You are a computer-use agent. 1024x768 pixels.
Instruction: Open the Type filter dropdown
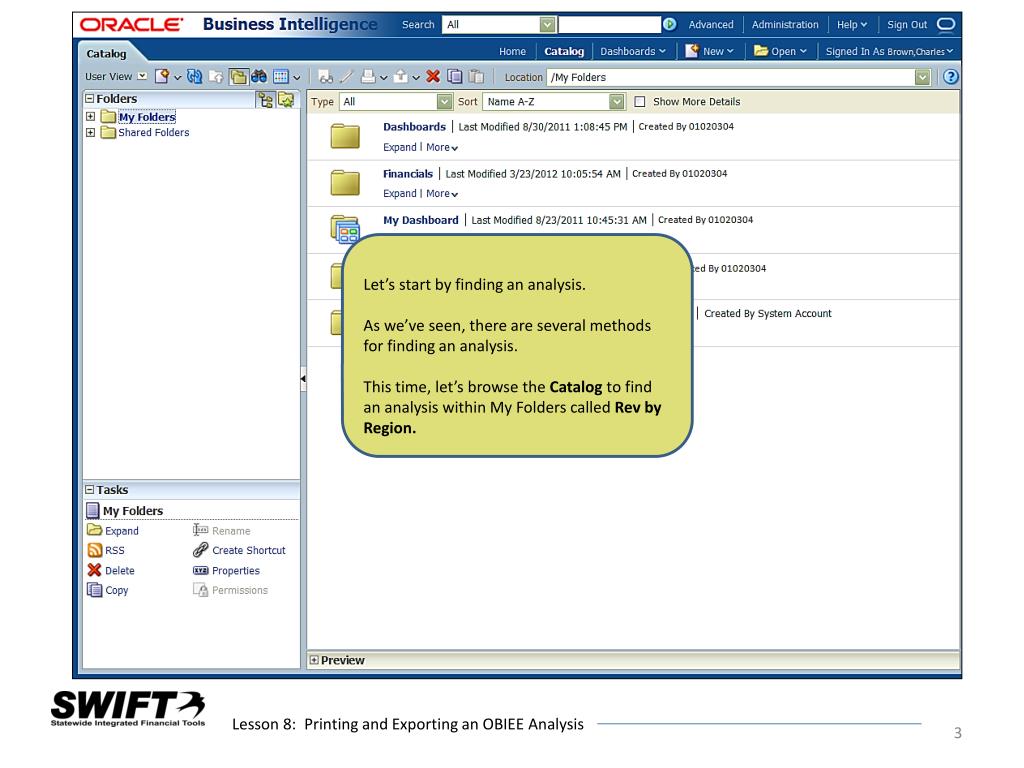tap(444, 102)
